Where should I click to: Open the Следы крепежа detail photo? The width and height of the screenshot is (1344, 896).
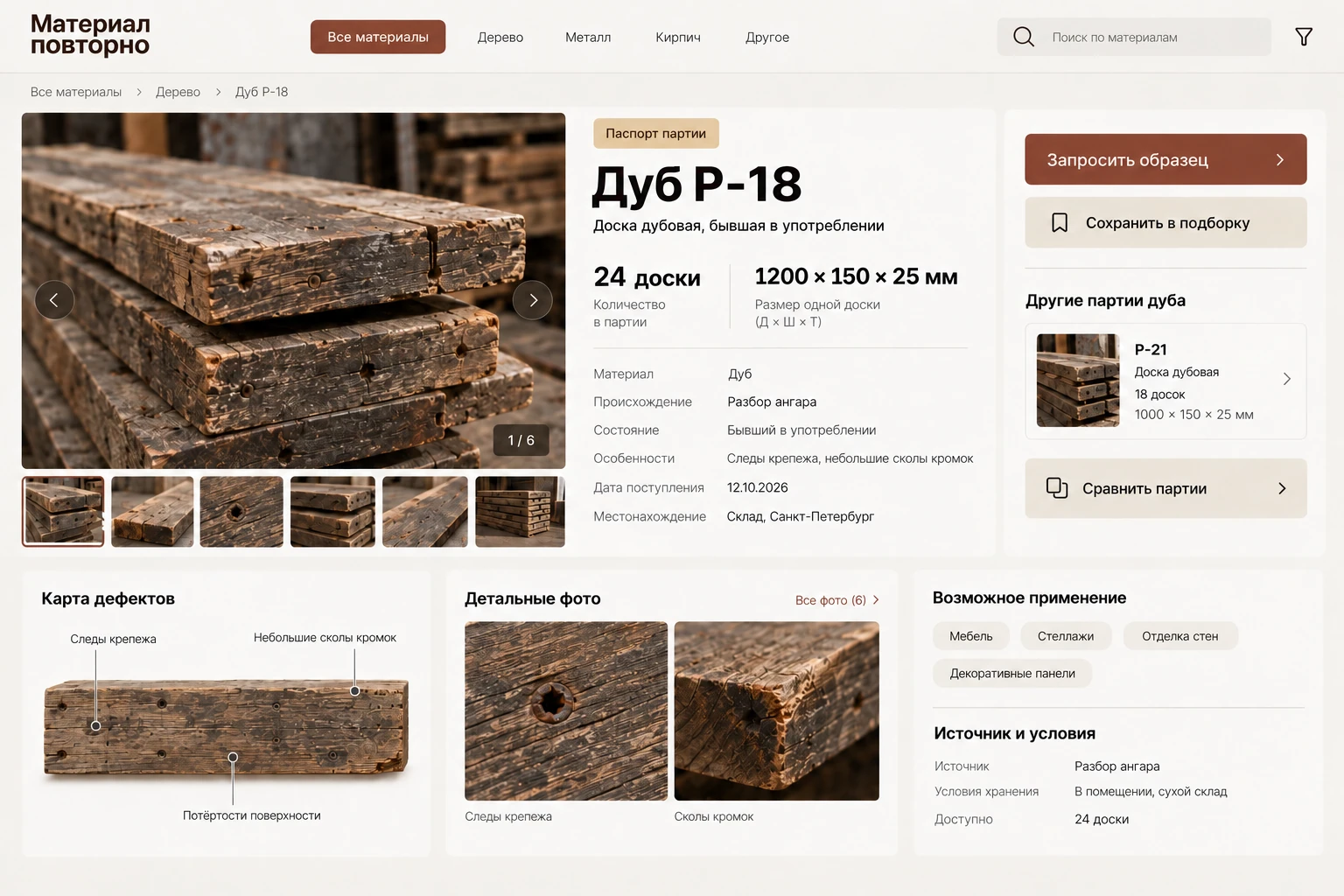pyautogui.click(x=566, y=710)
